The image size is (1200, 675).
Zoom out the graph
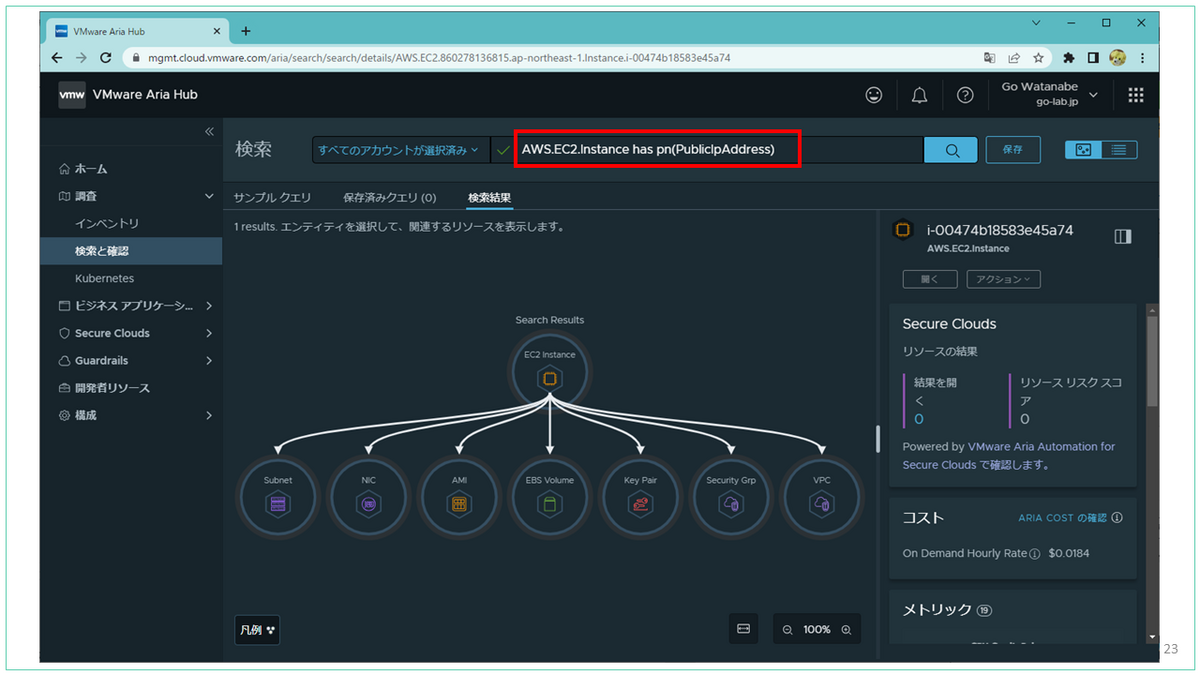787,630
